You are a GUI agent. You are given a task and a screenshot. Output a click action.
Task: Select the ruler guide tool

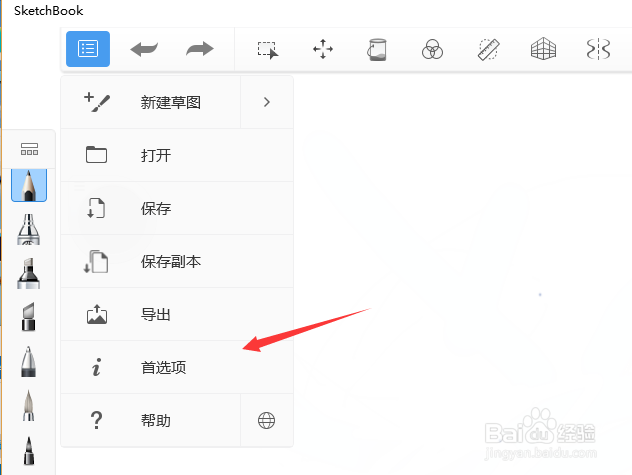click(489, 50)
